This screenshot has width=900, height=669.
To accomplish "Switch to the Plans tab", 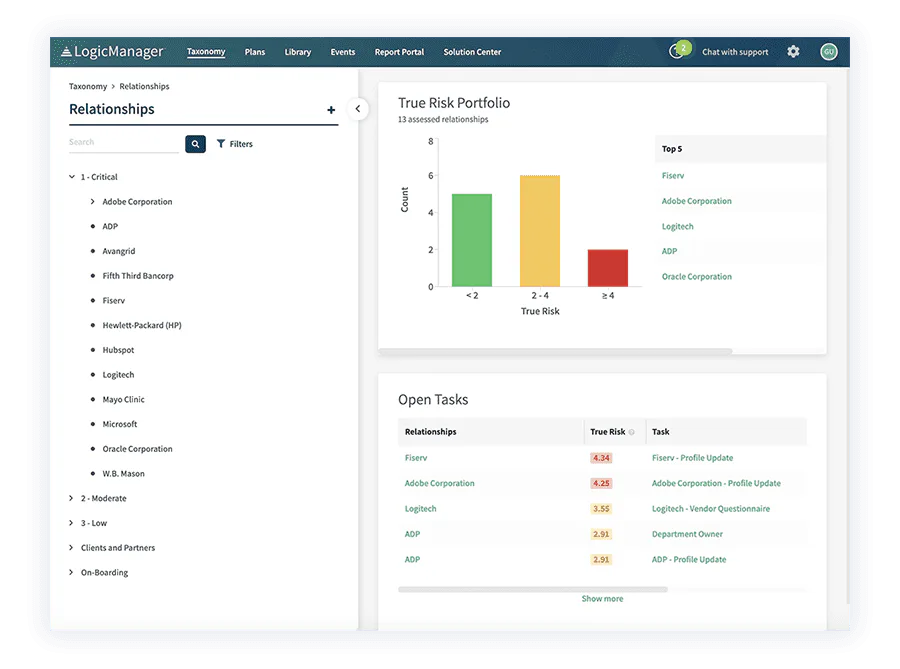I will coord(254,52).
